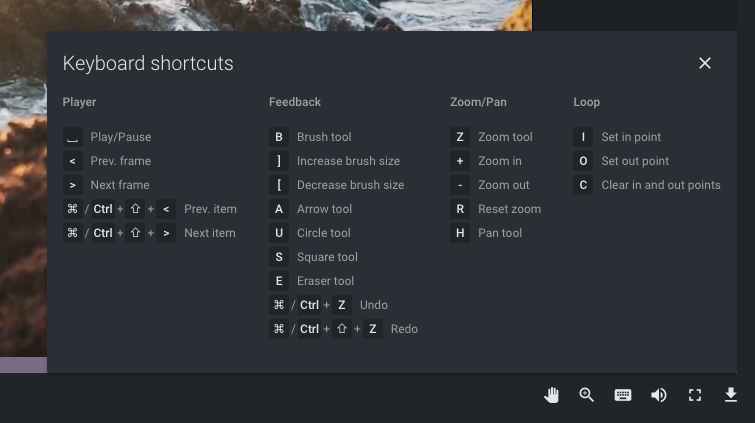Click the C key for Clear points
This screenshot has width=755, height=423.
tap(583, 185)
